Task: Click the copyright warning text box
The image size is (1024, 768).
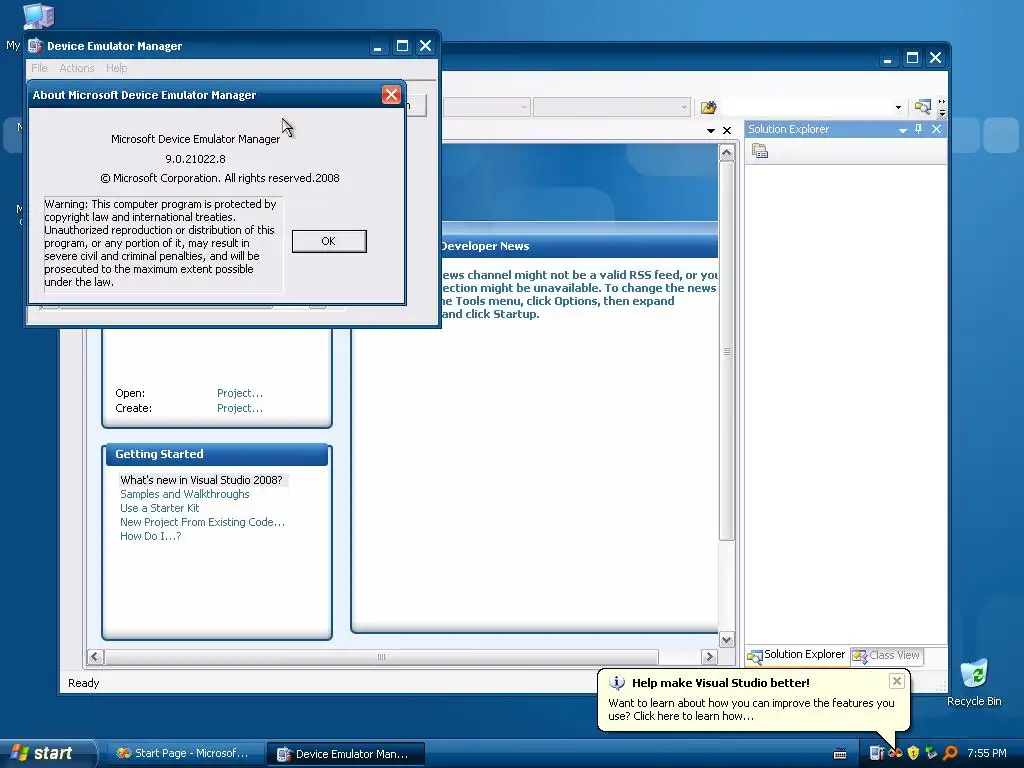Action: point(163,243)
